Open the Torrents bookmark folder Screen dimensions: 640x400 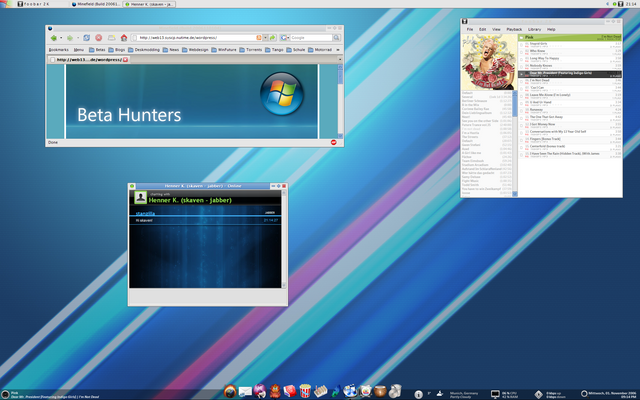(251, 50)
